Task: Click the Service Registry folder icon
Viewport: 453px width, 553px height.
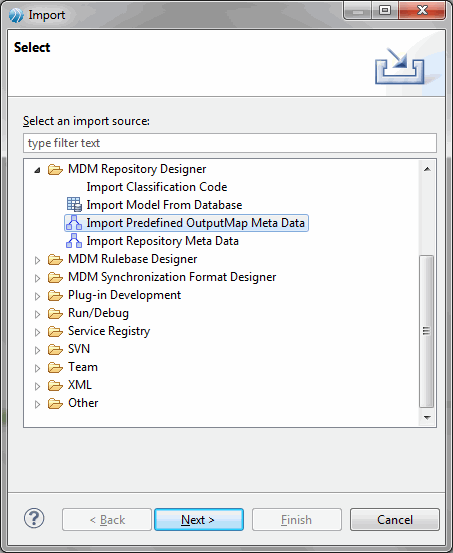Action: (x=55, y=331)
